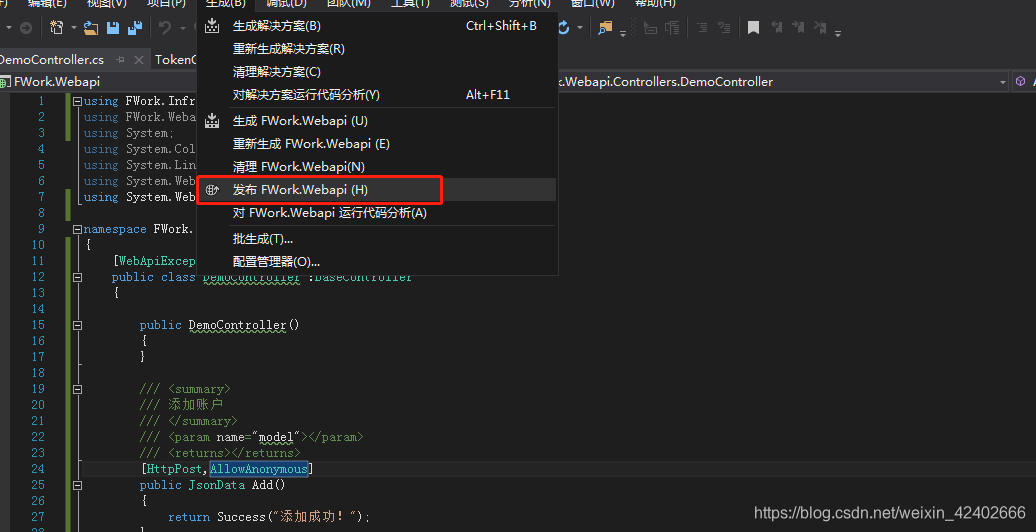Click line number 22 in gutter
The image size is (1036, 532).
click(38, 437)
